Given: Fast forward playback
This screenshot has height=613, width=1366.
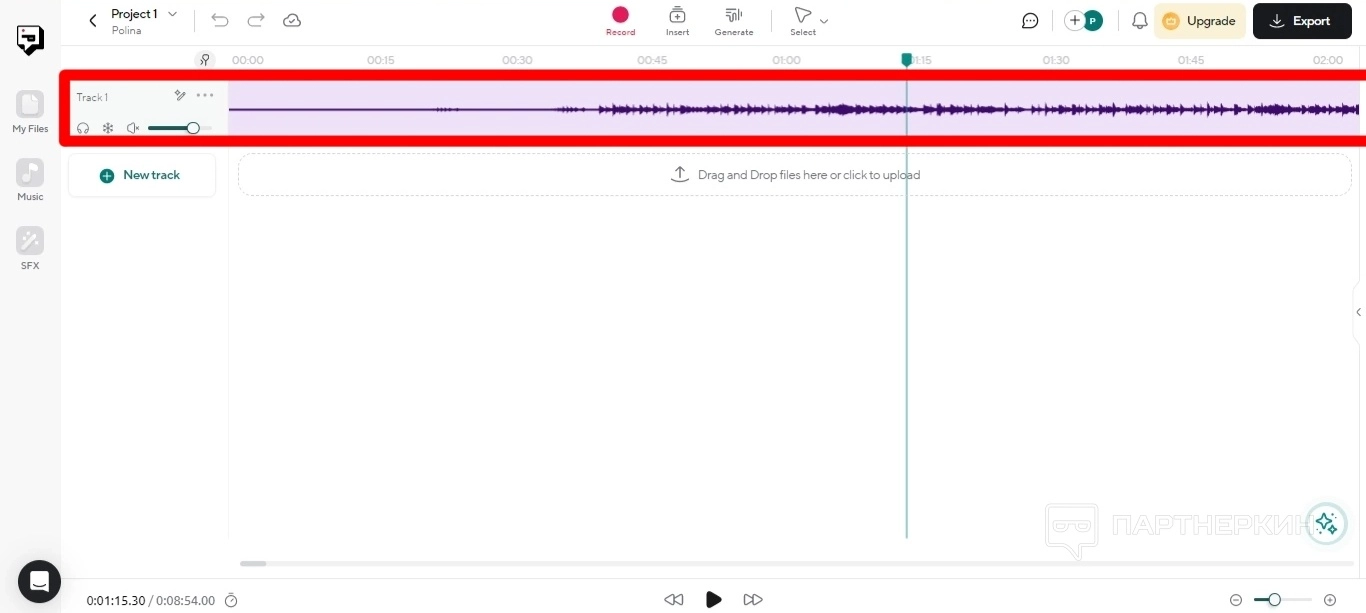Looking at the screenshot, I should (x=753, y=600).
